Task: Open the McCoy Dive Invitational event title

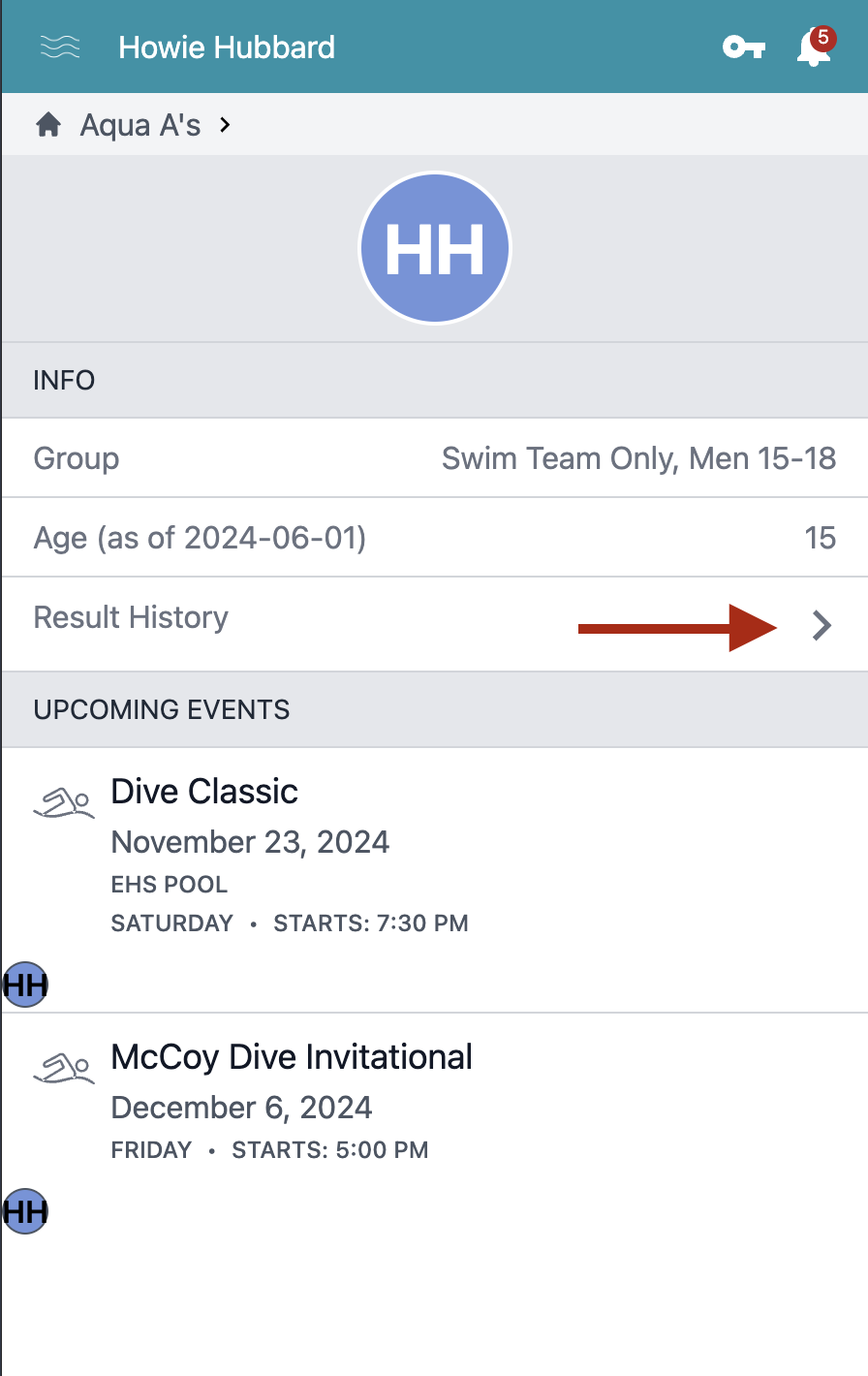Action: 292,1057
